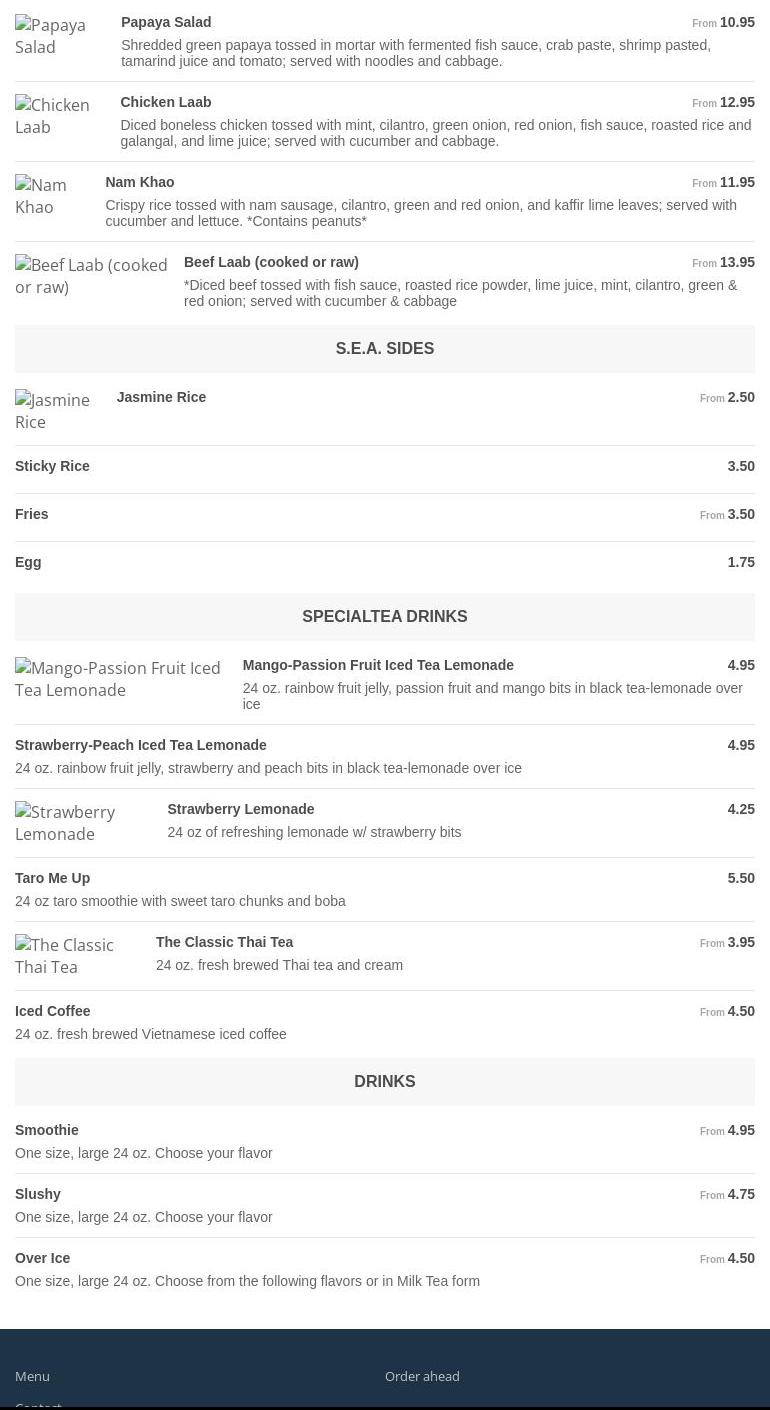Select the Sticky Rice menu item
This screenshot has width=770, height=1410.
pyautogui.click(x=52, y=466)
